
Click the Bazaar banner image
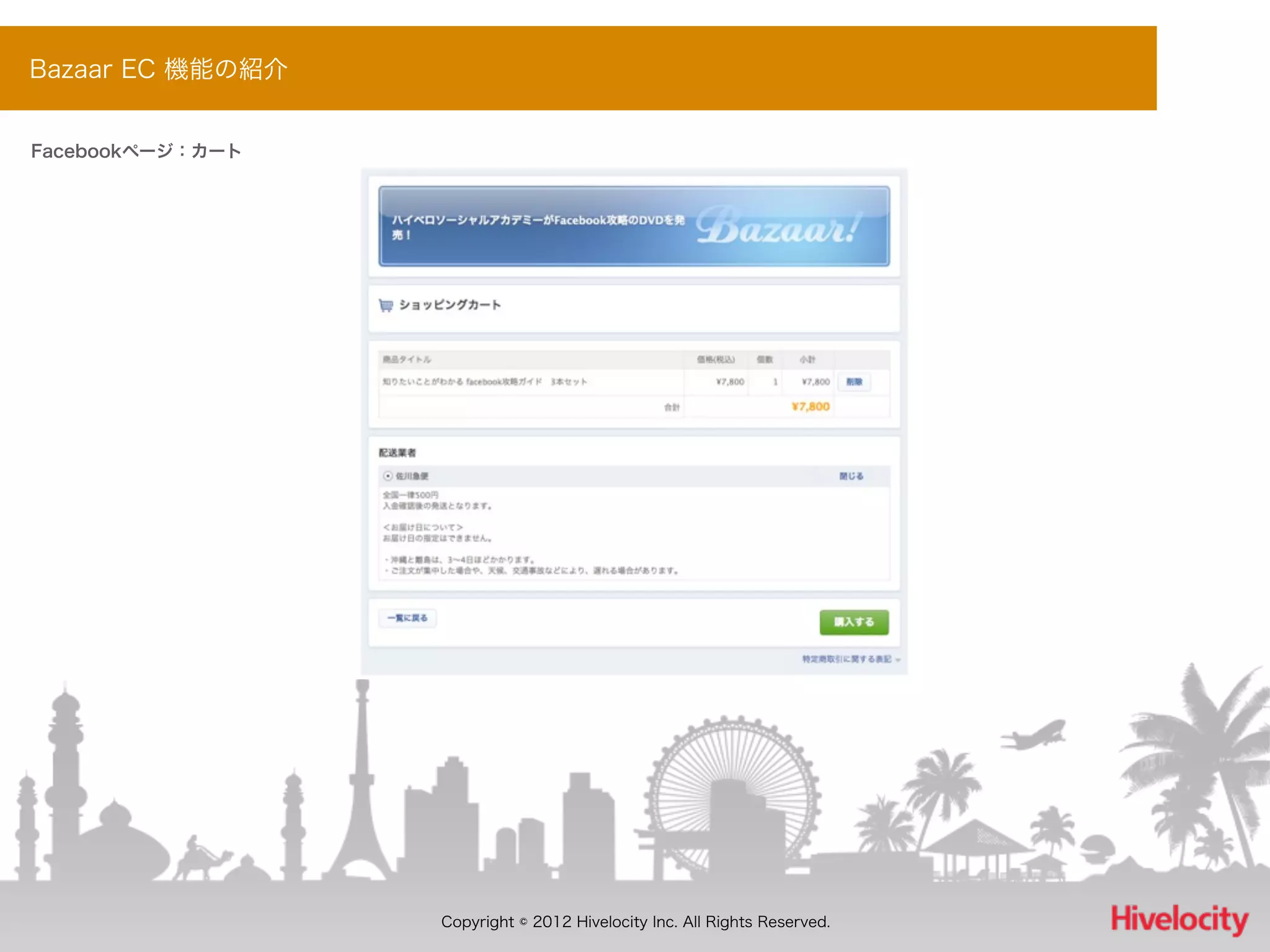[634, 226]
